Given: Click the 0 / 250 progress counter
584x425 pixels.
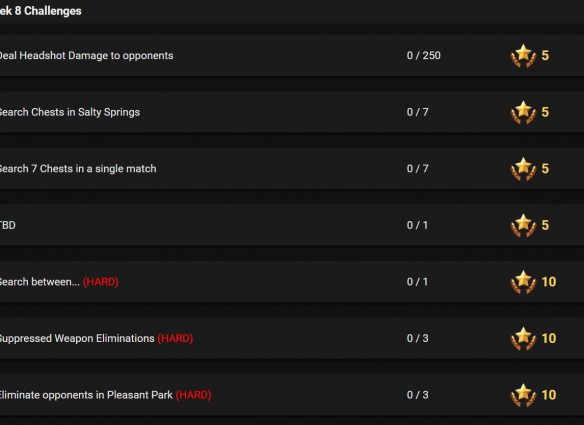Looking at the screenshot, I should coord(423,55).
